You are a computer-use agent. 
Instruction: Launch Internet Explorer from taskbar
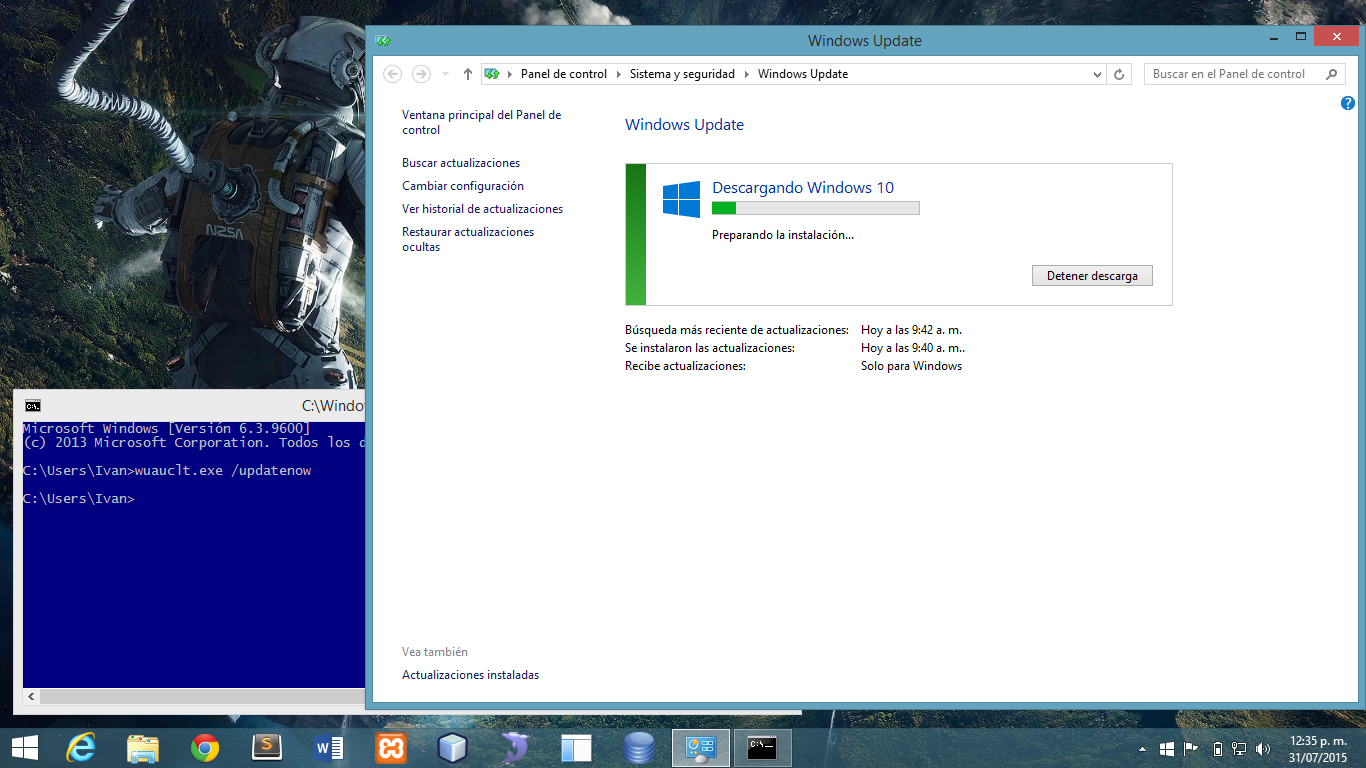point(81,748)
